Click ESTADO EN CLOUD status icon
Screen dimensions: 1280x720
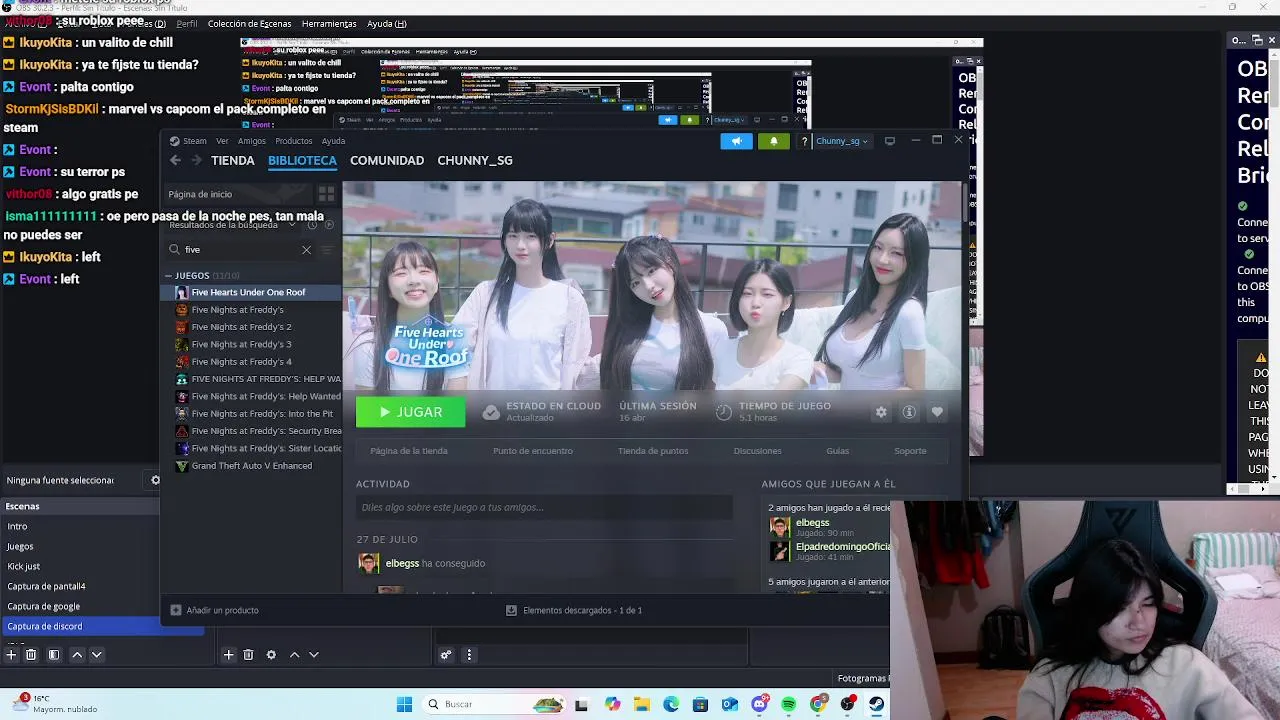[491, 412]
